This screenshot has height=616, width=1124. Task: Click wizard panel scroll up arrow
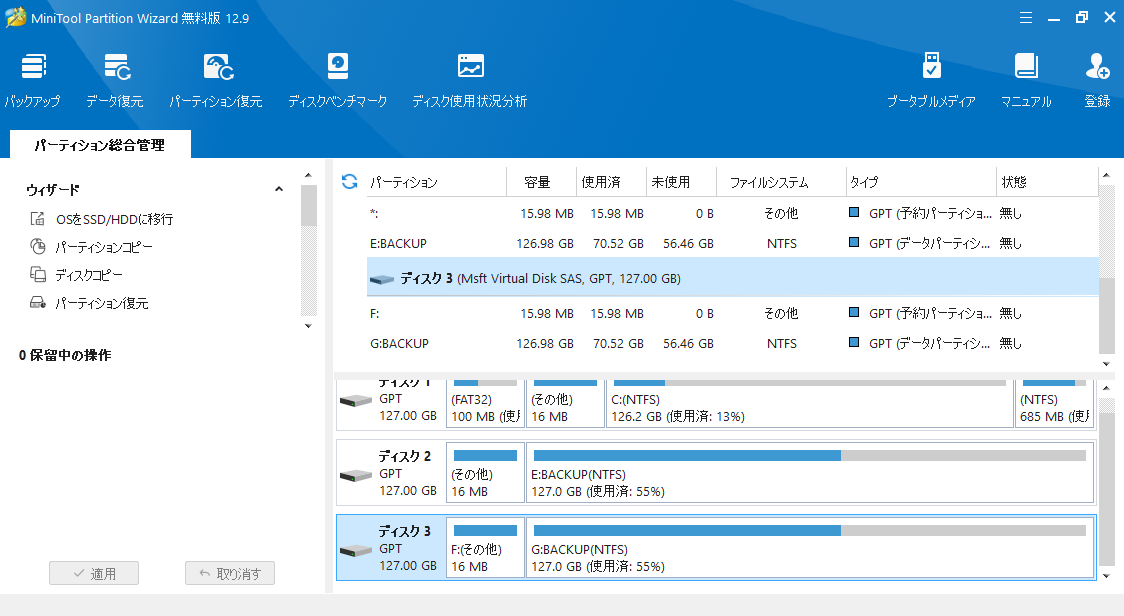(x=308, y=175)
